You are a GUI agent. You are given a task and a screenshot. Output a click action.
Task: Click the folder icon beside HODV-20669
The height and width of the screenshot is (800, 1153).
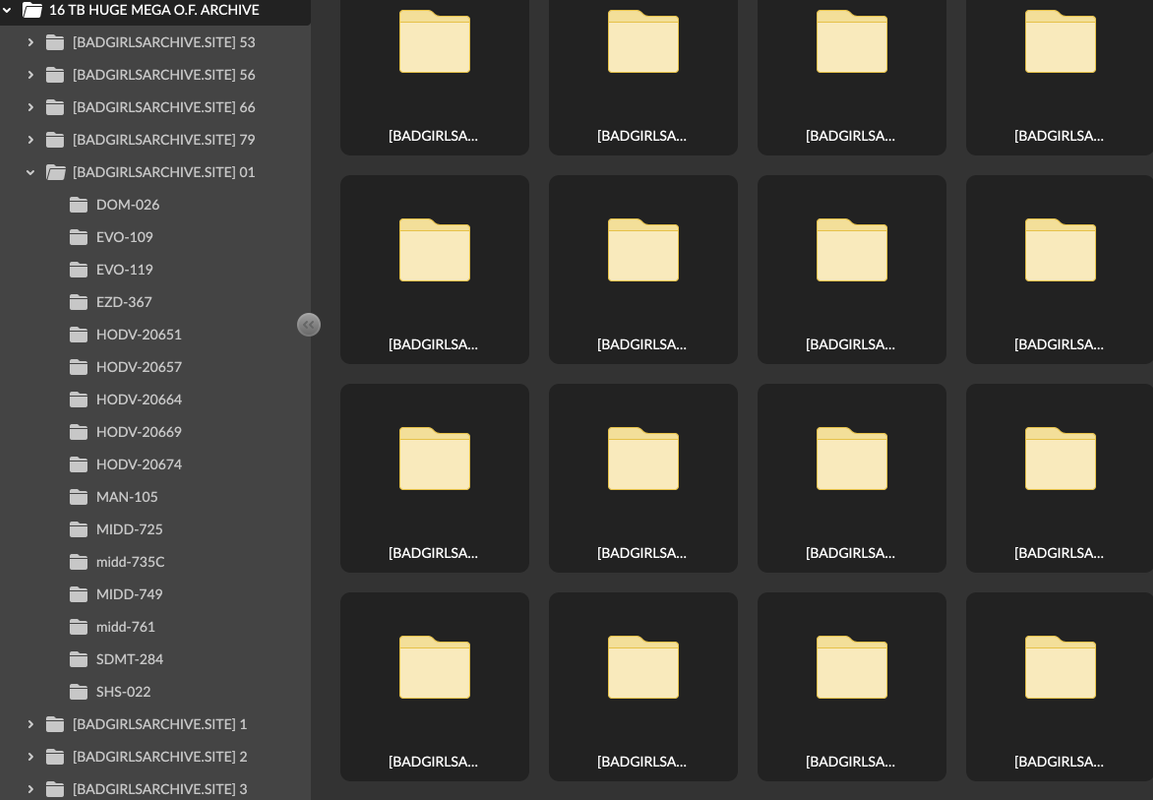(79, 432)
